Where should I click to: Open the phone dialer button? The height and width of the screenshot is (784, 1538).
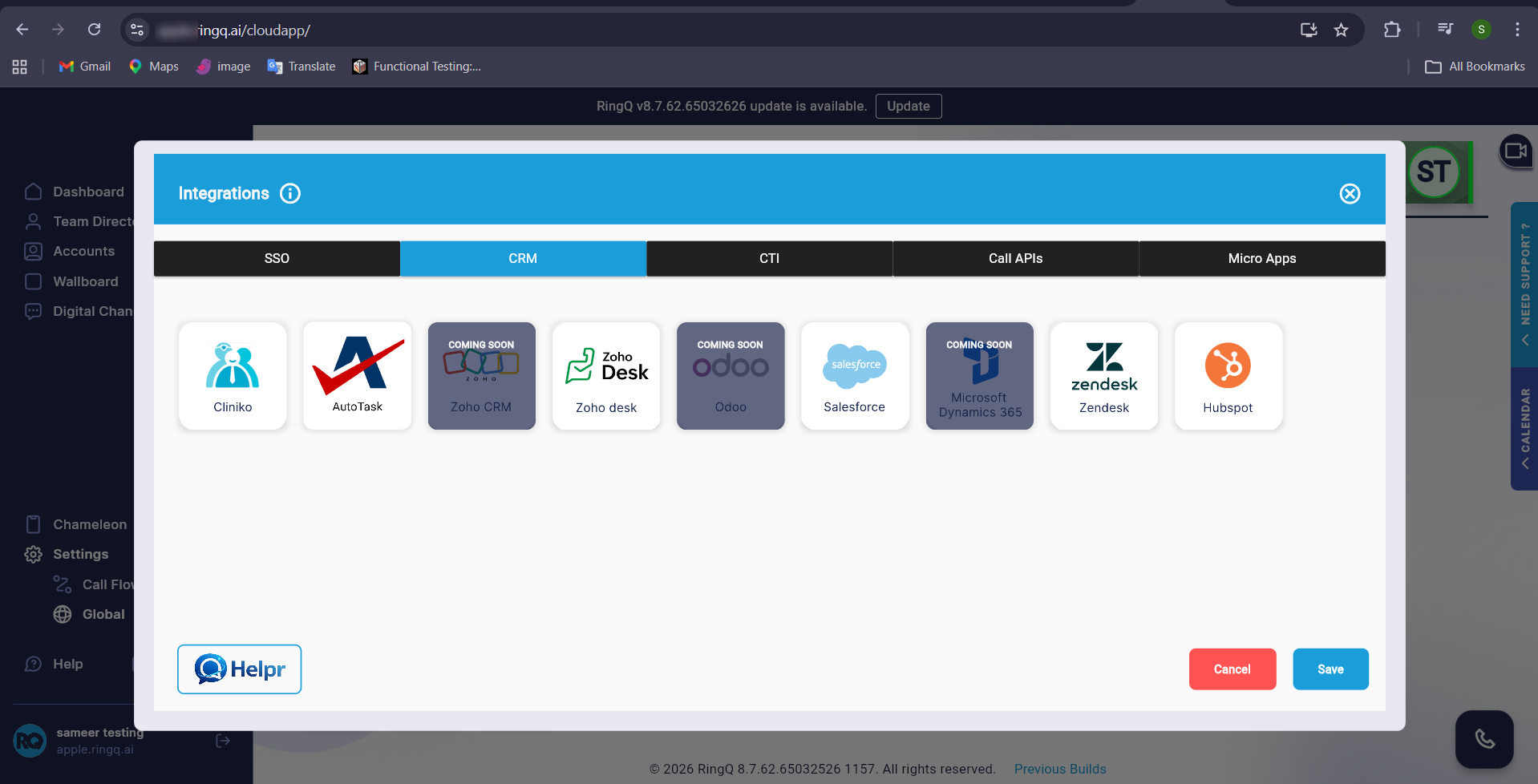pyautogui.click(x=1484, y=739)
